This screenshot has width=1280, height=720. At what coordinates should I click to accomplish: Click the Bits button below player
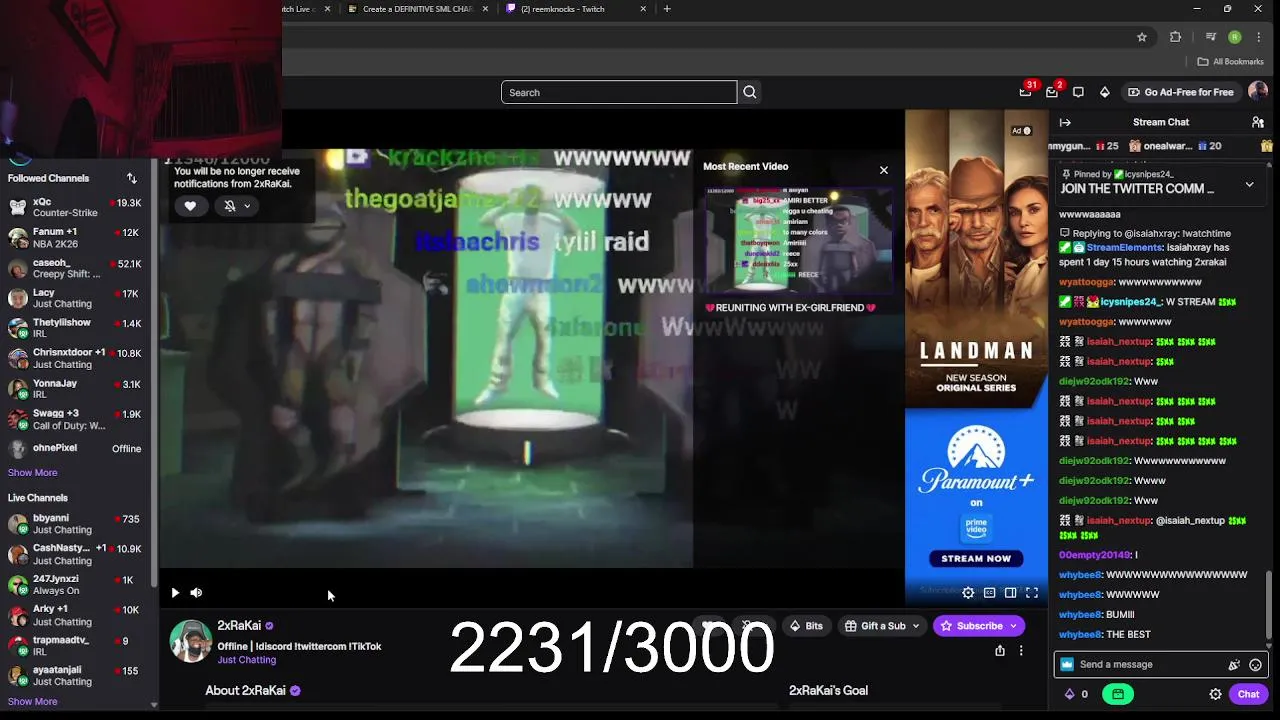pyautogui.click(x=806, y=626)
